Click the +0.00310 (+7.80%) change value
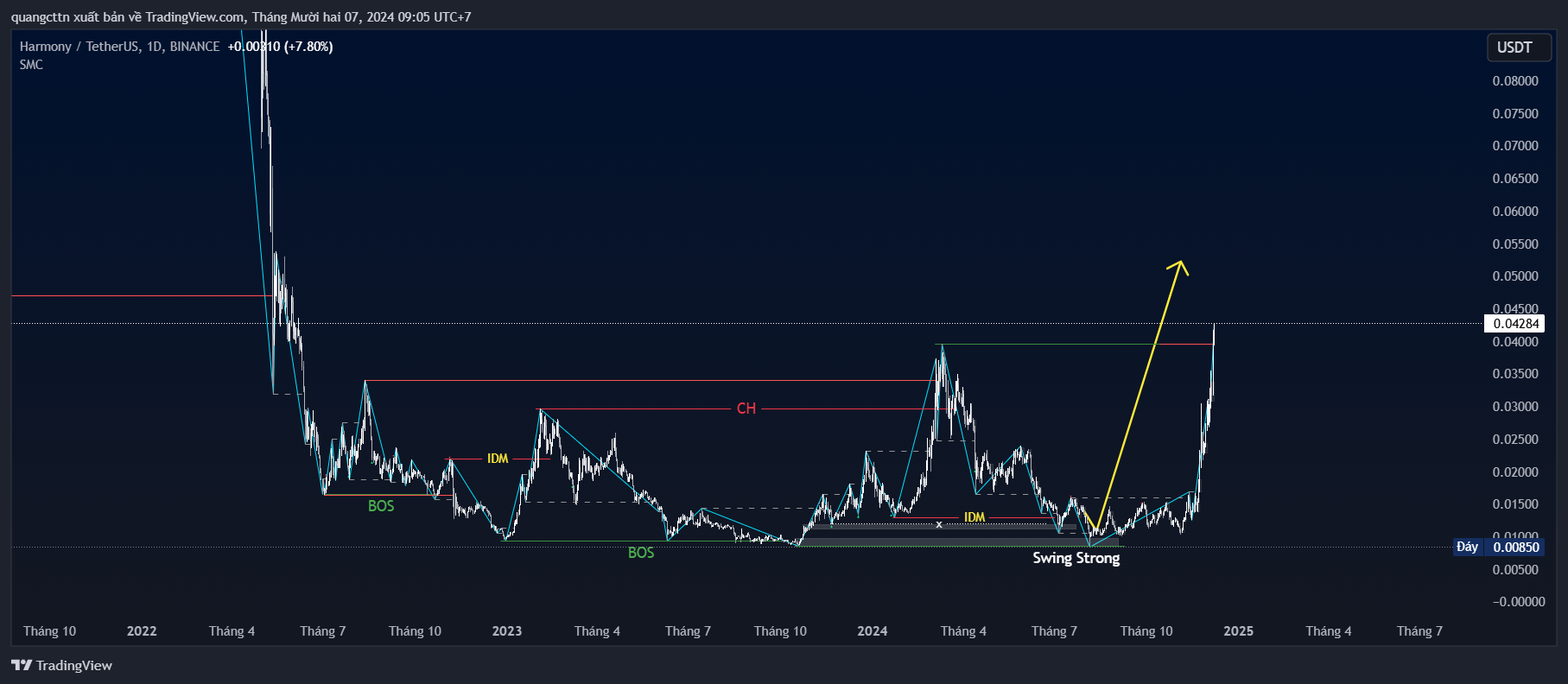Image resolution: width=1568 pixels, height=684 pixels. click(x=280, y=47)
